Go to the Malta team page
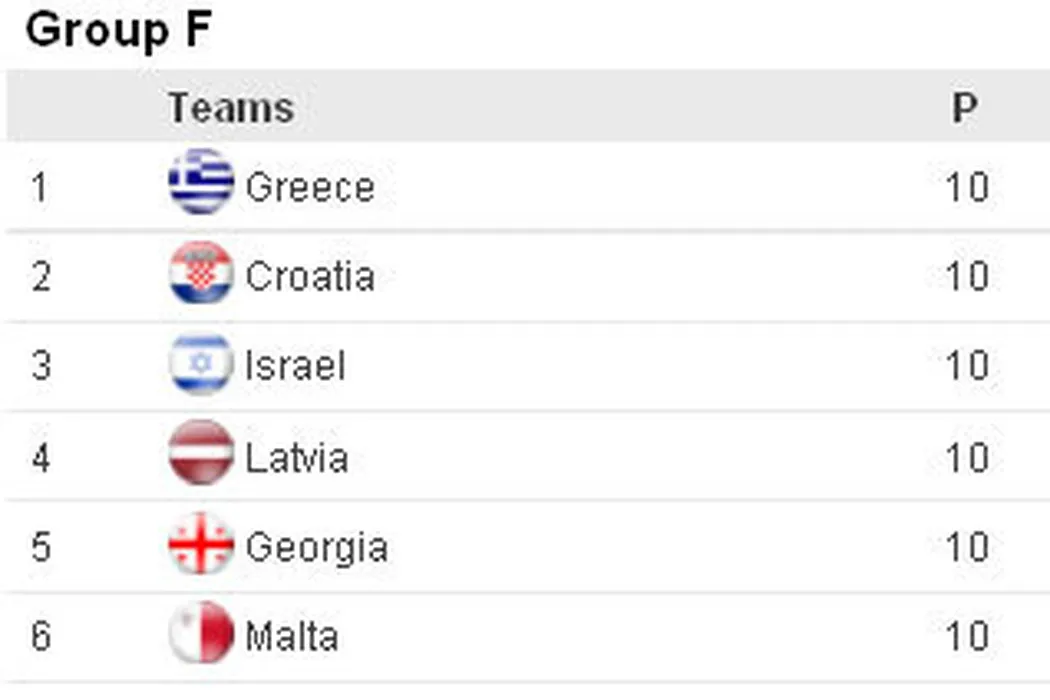Screen dimensions: 1050x700 coord(291,637)
